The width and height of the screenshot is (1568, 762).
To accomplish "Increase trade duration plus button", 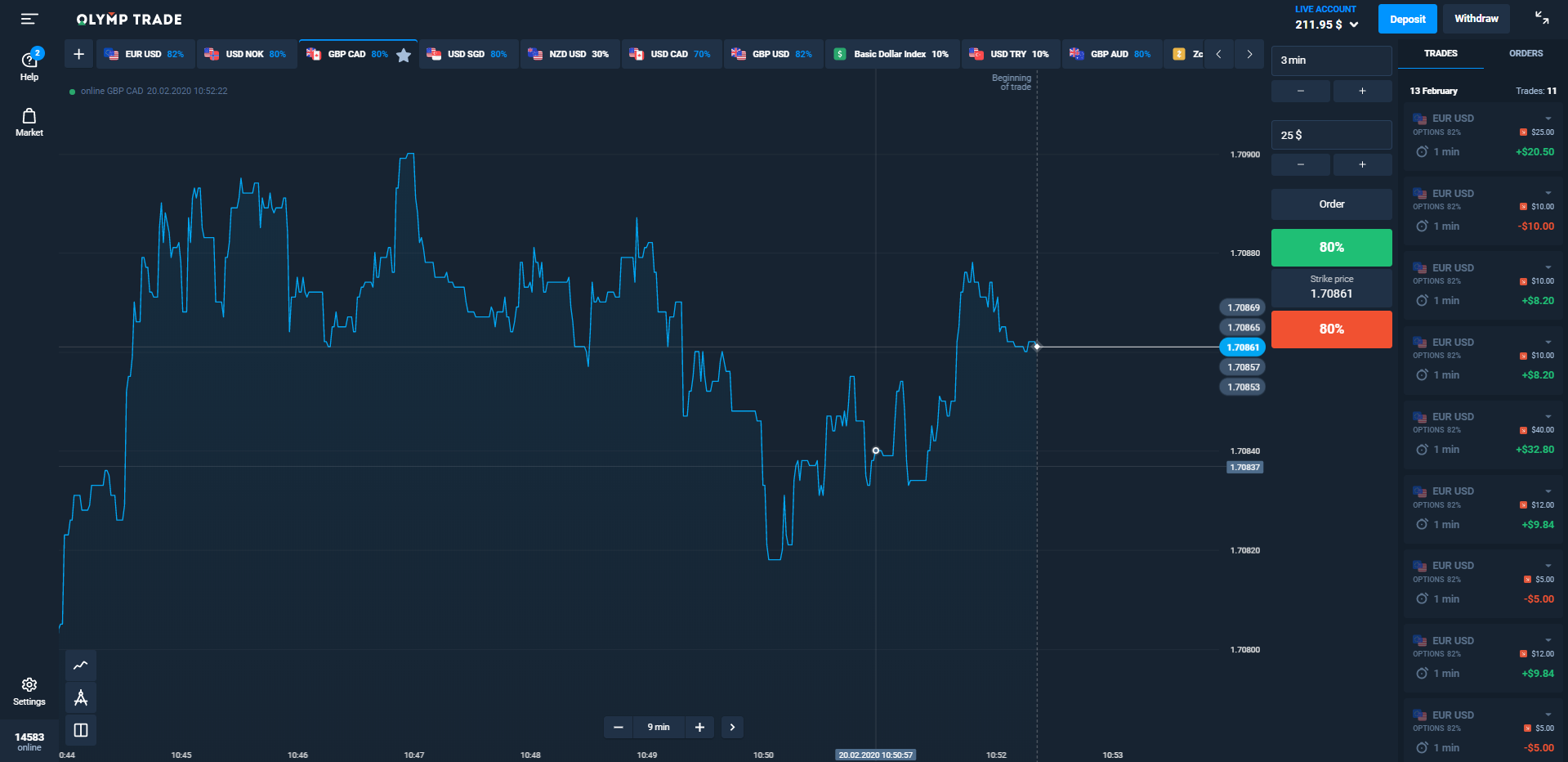I will tap(1362, 91).
